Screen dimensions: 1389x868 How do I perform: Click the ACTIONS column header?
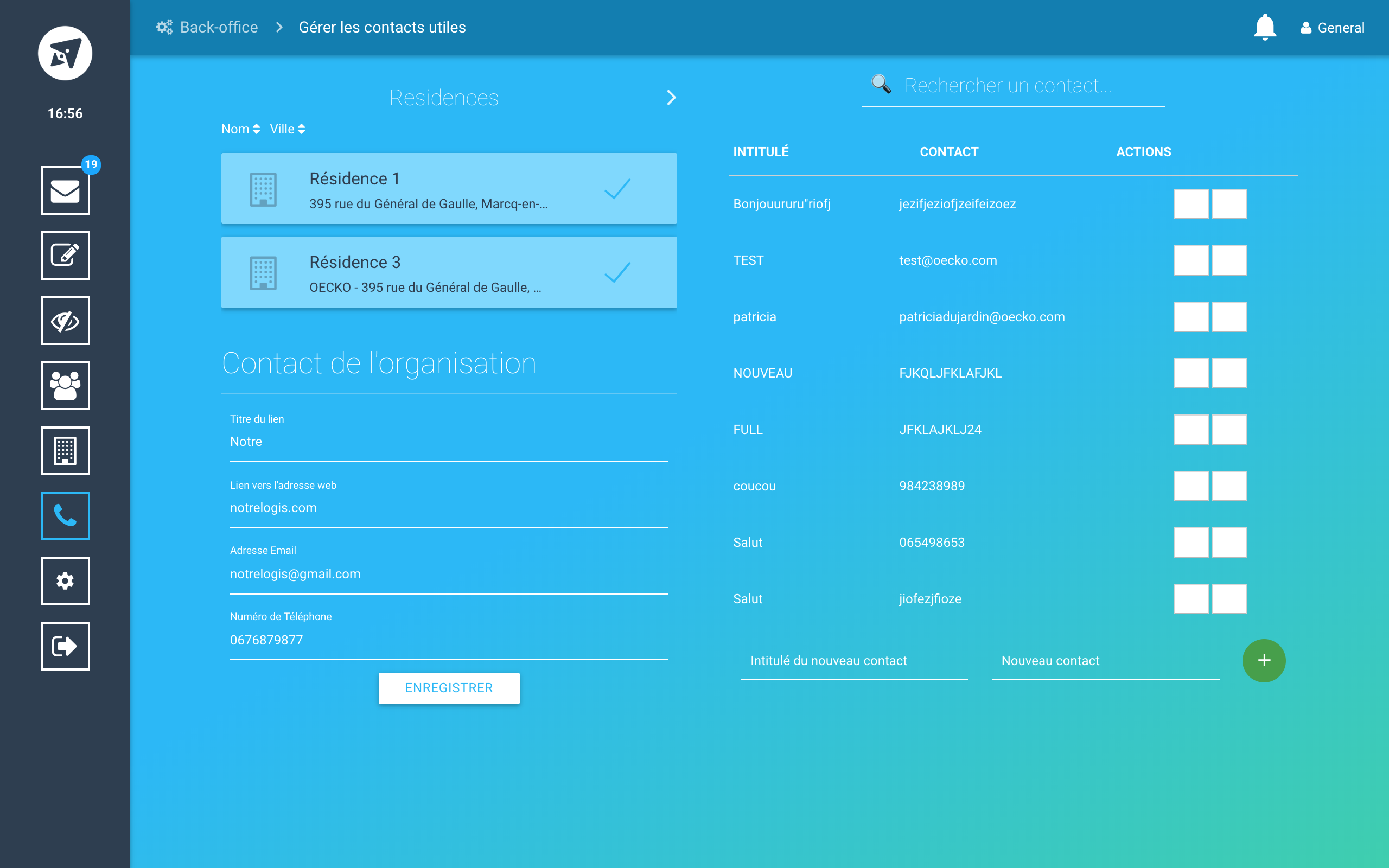pyautogui.click(x=1143, y=151)
